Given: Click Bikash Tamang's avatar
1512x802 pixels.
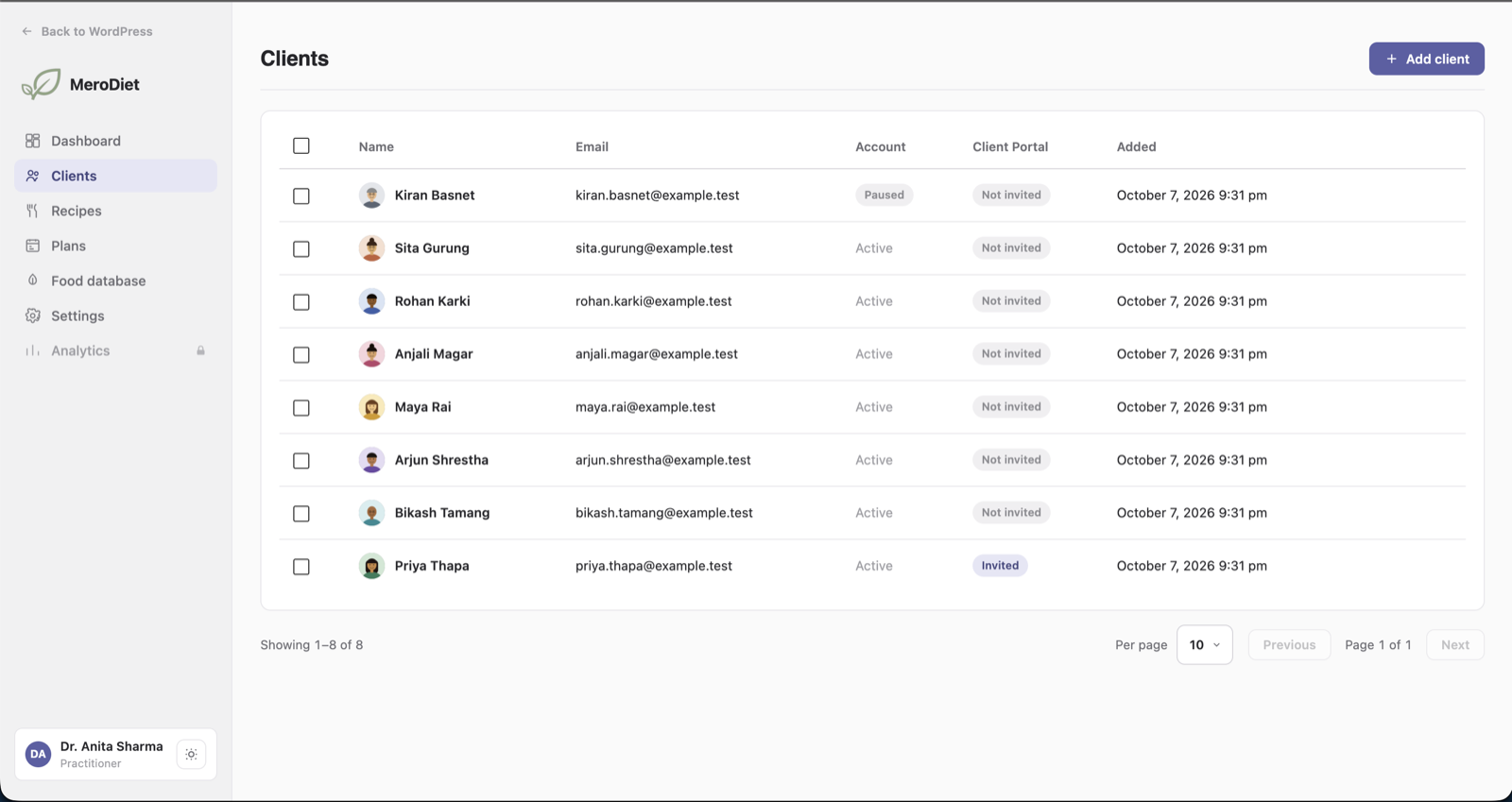Looking at the screenshot, I should click(371, 513).
